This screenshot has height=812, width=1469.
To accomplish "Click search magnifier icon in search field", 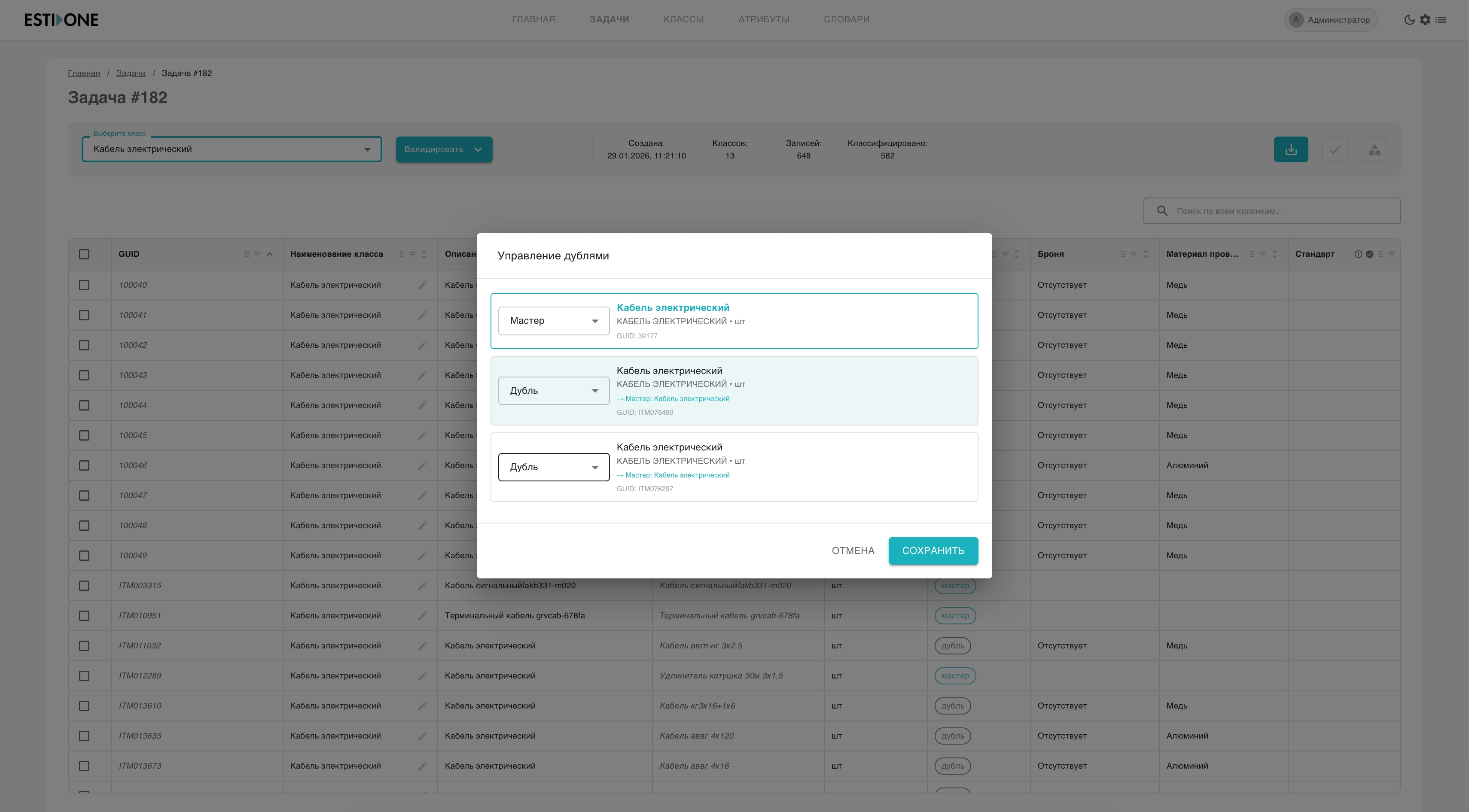I will [x=1161, y=211].
